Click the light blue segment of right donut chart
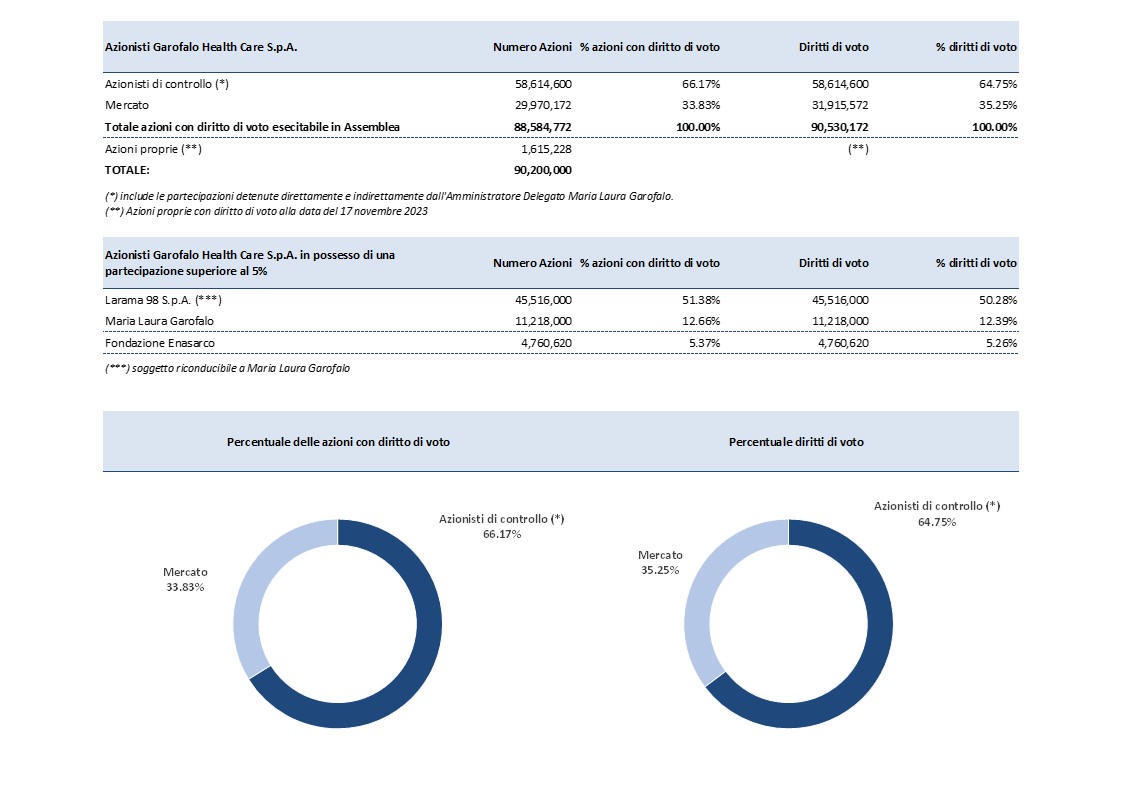Viewport: 1123px width, 794px height. point(700,602)
